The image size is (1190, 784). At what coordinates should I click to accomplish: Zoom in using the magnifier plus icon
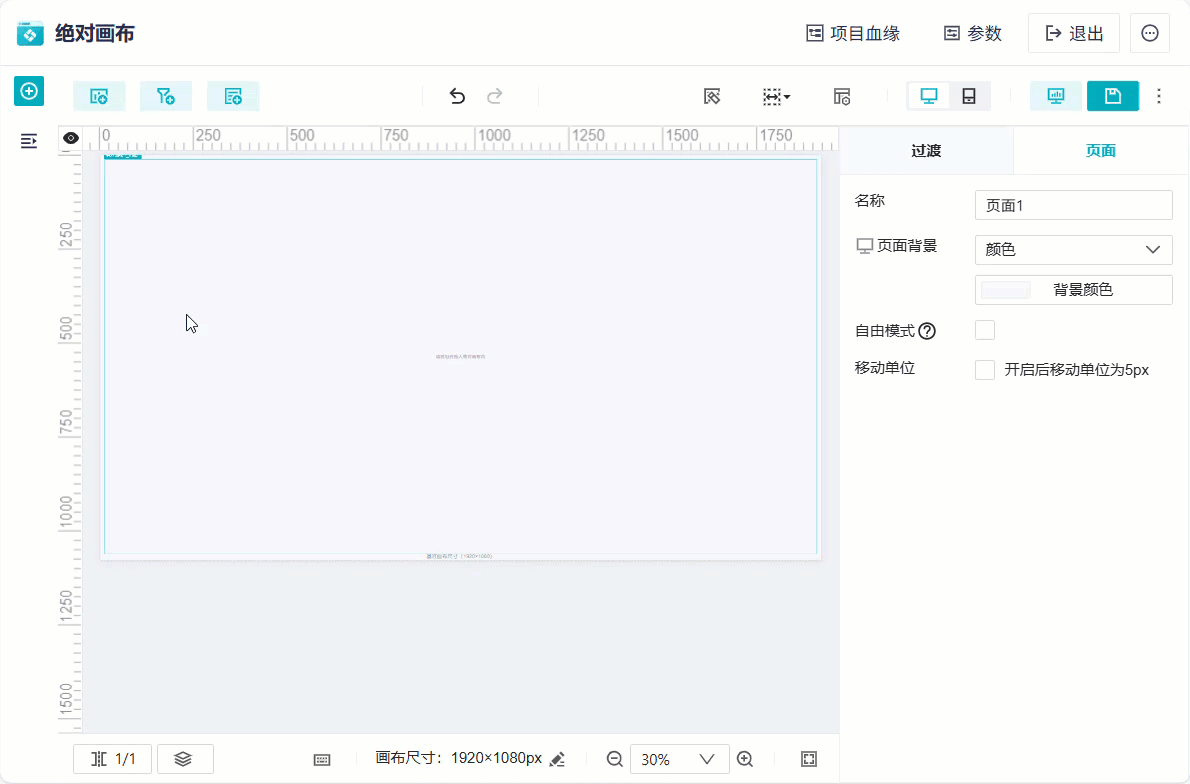pos(745,759)
